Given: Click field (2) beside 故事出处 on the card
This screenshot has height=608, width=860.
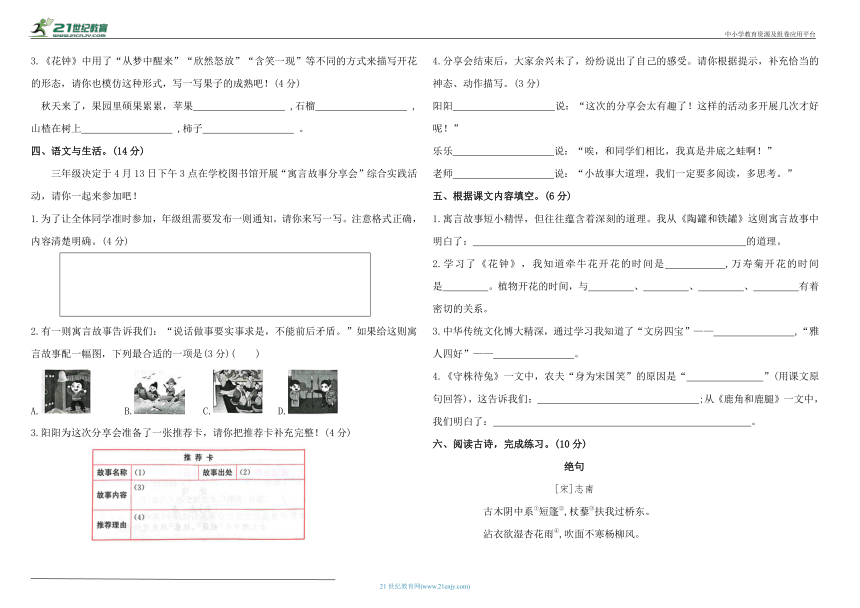Looking at the screenshot, I should pos(270,472).
